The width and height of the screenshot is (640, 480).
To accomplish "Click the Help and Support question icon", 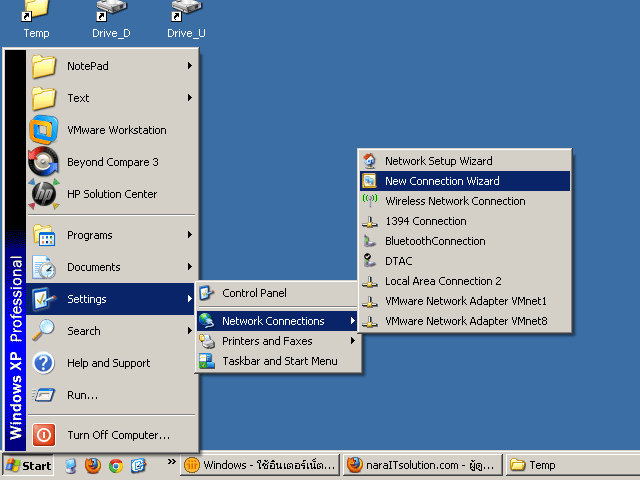I will [x=44, y=363].
